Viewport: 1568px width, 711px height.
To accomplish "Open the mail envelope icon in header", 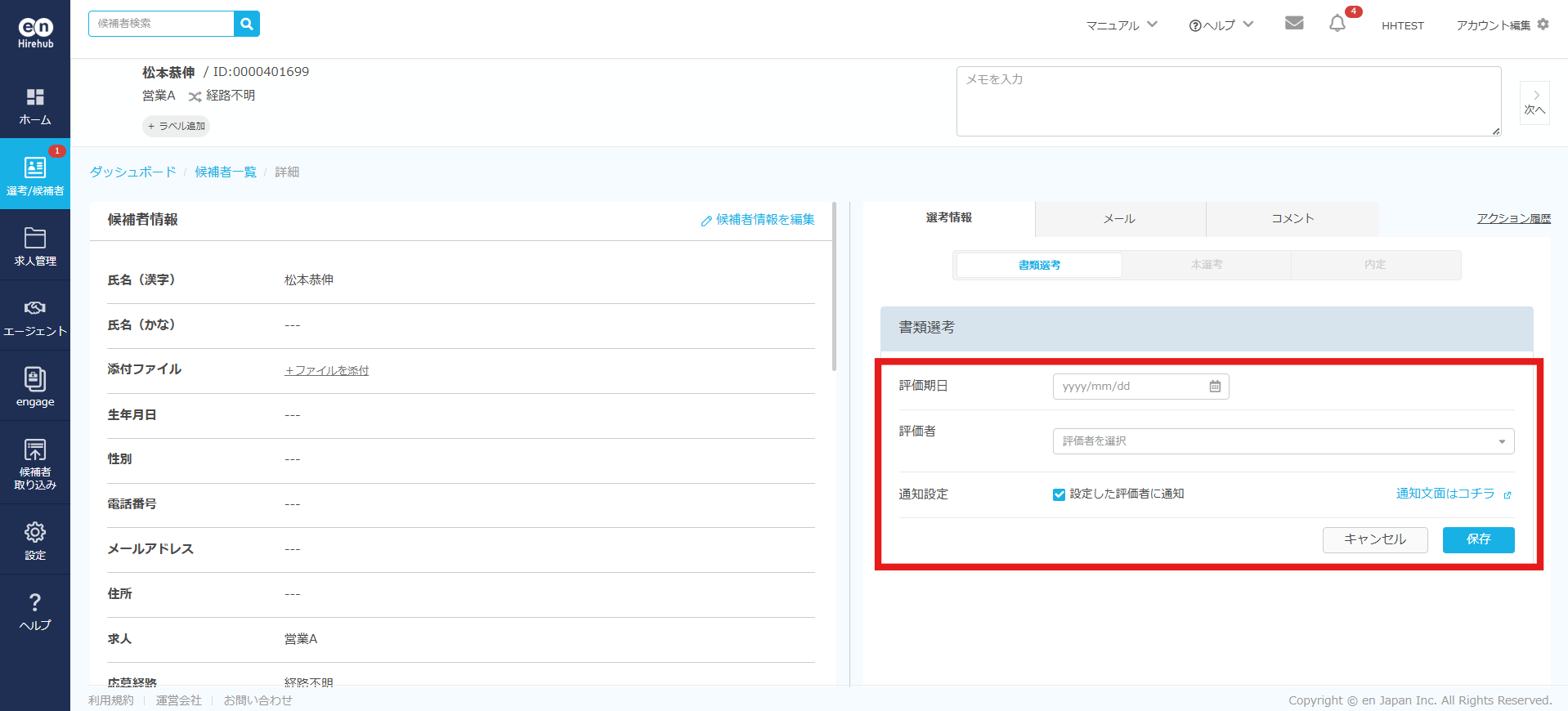I will pyautogui.click(x=1293, y=23).
